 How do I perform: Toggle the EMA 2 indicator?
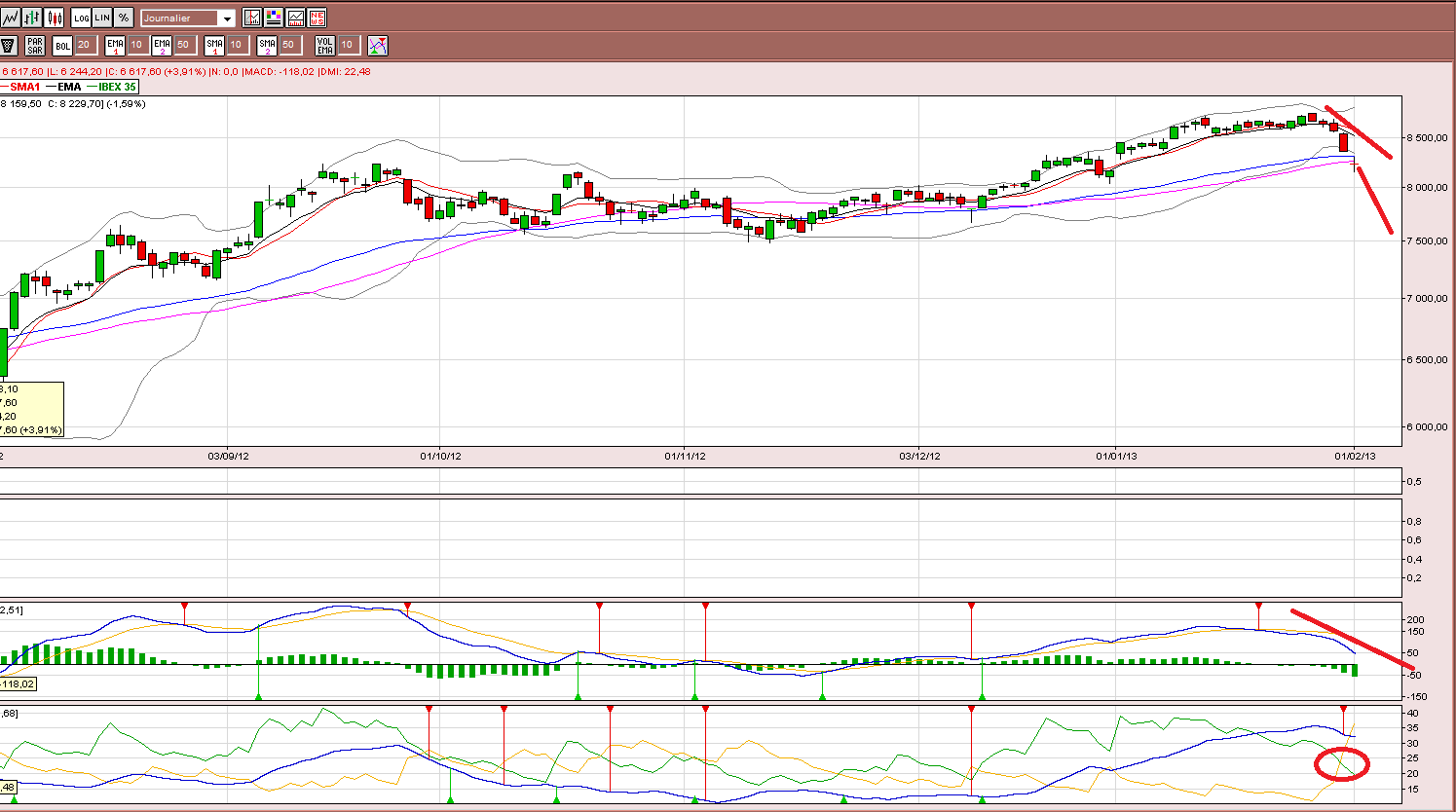click(162, 45)
